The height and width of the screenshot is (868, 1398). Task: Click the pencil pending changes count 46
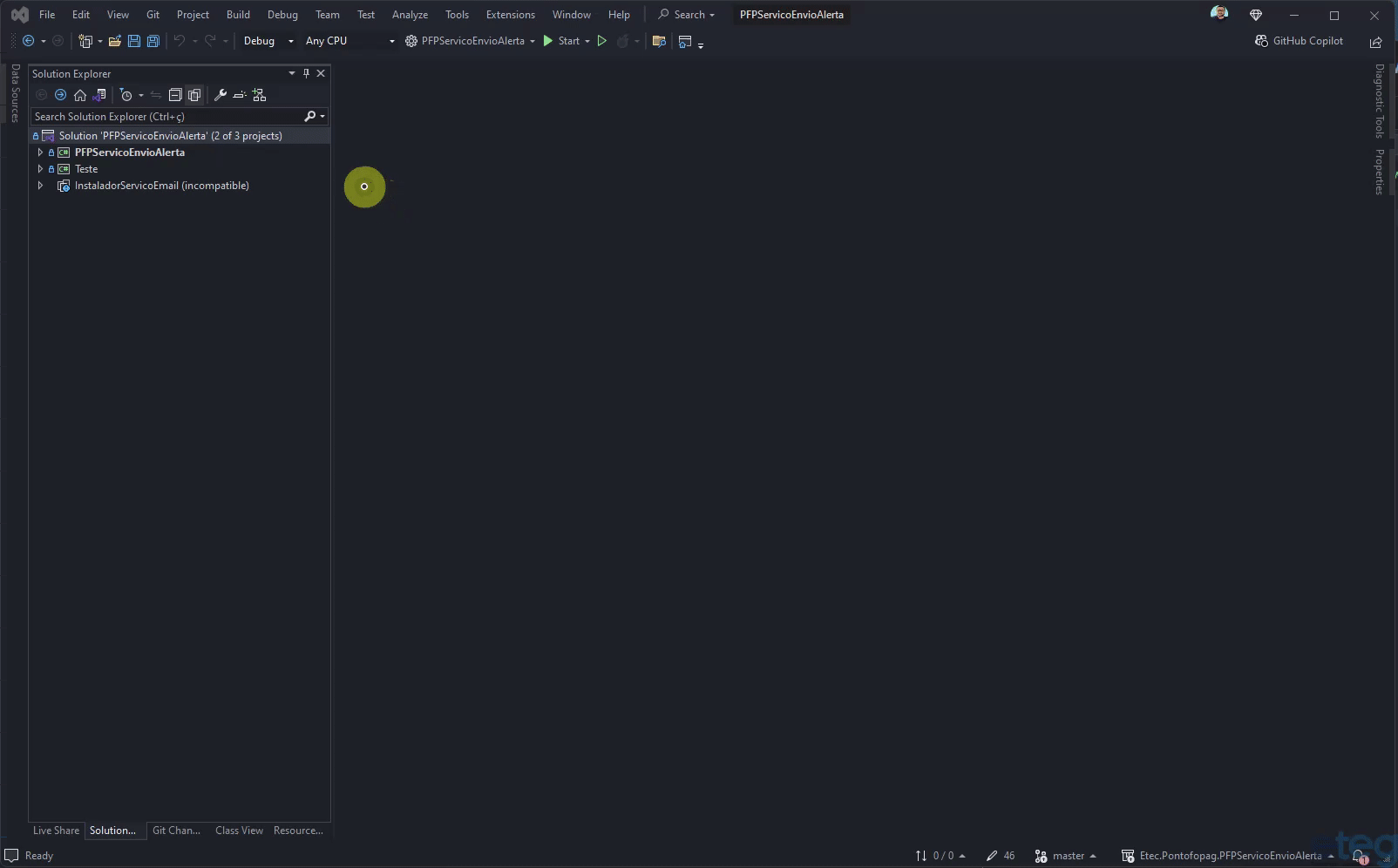point(1001,856)
